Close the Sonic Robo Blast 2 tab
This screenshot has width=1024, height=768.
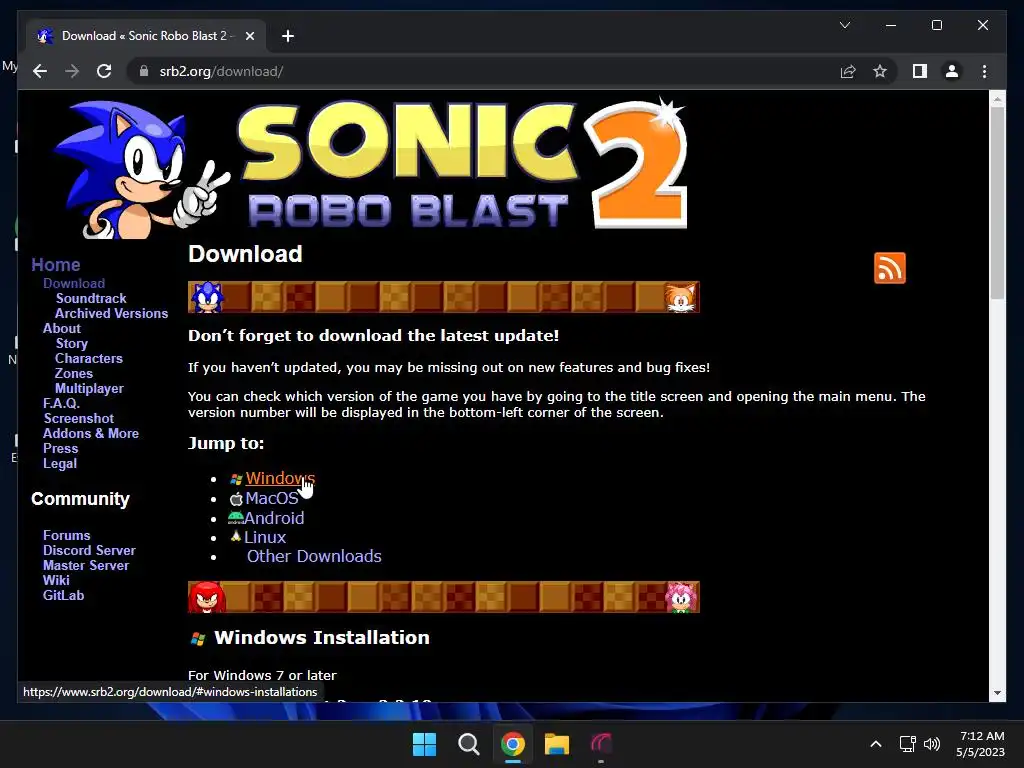[249, 36]
